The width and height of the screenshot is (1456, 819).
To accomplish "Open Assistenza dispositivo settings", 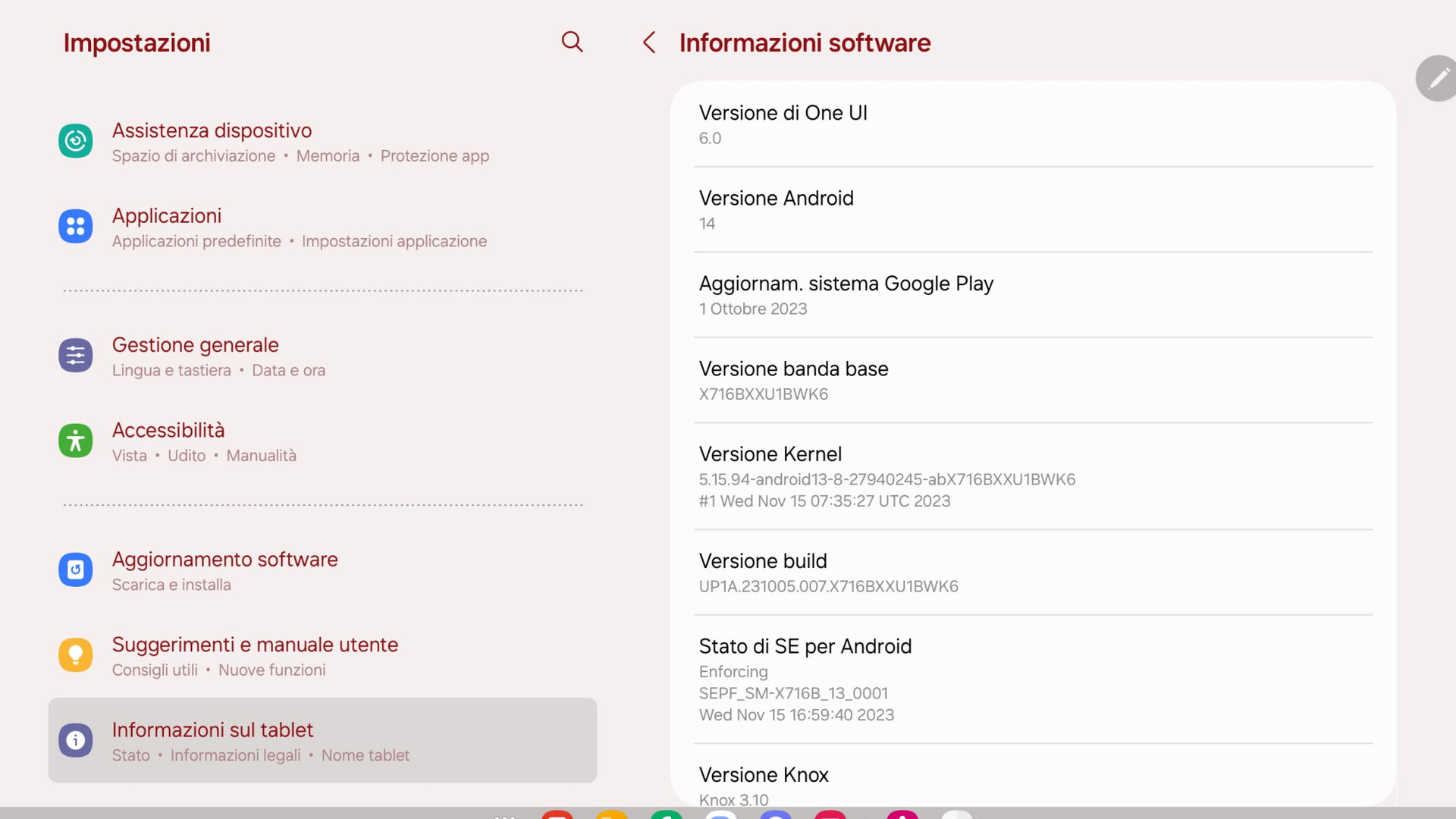I will (322, 142).
